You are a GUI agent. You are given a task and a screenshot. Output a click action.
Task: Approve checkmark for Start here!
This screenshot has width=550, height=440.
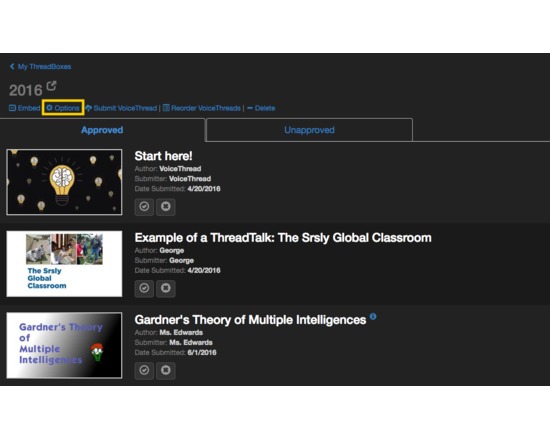point(144,206)
